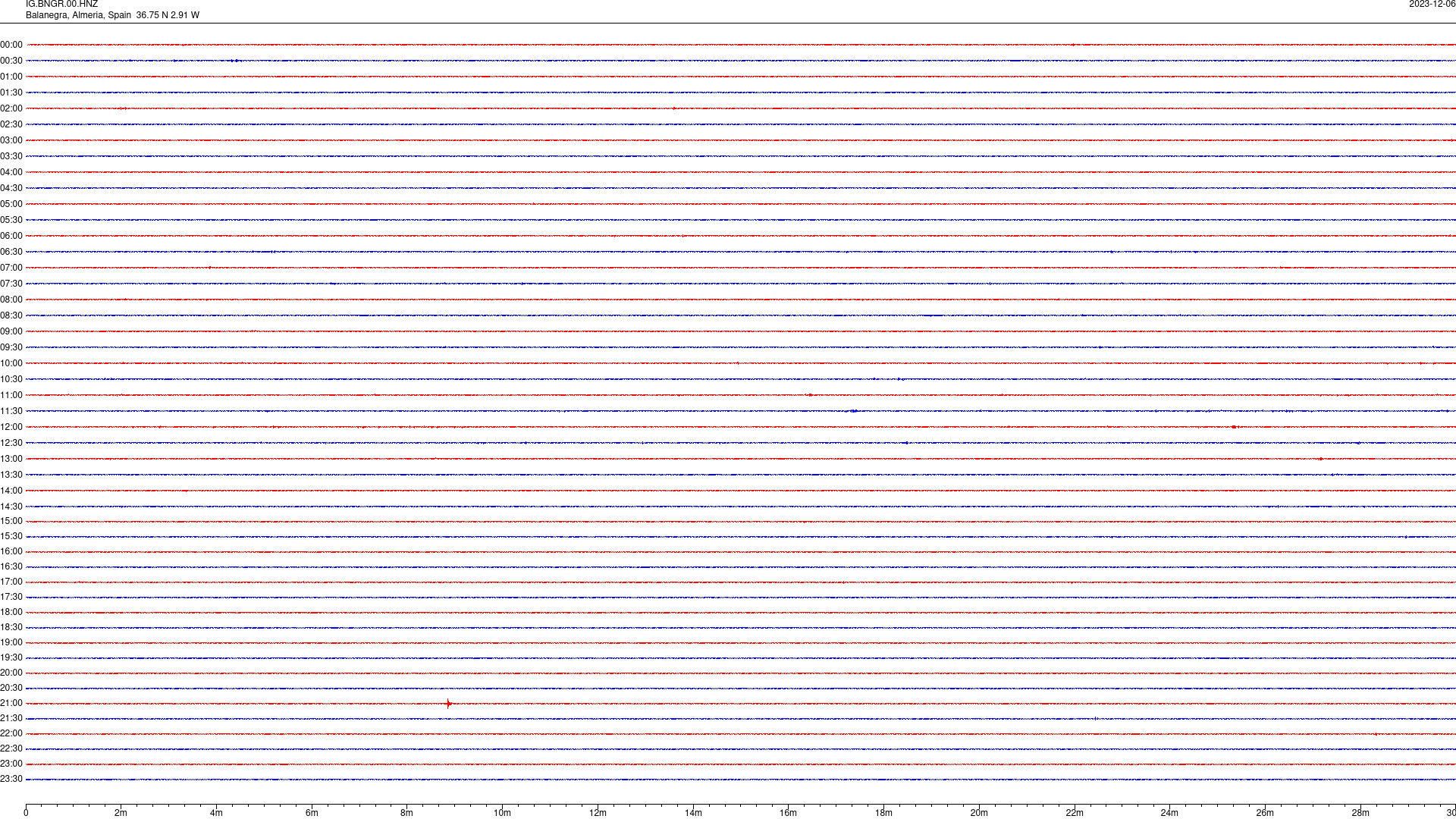Image resolution: width=1456 pixels, height=819 pixels.
Task: Select the 21:30 time row label
Action: [x=11, y=718]
